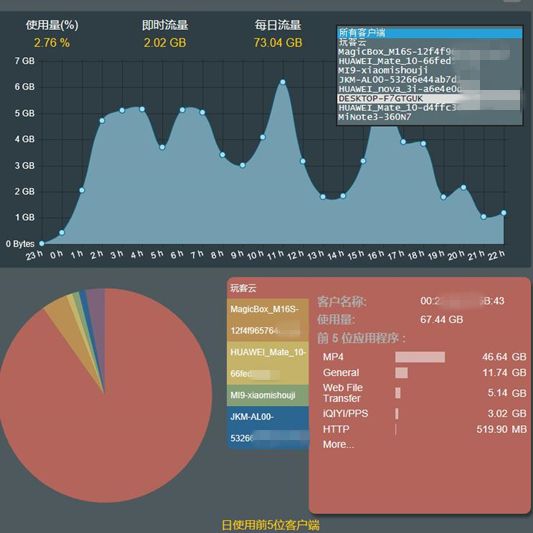Viewport: 533px width, 533px height.
Task: Click the 2.02 GB instant traffic value
Action: tap(165, 43)
